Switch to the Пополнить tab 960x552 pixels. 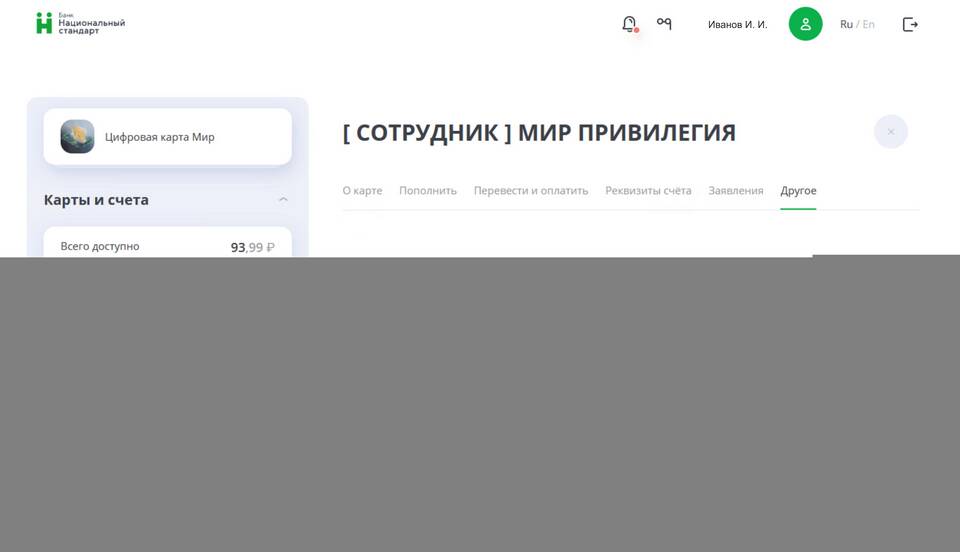coord(428,191)
